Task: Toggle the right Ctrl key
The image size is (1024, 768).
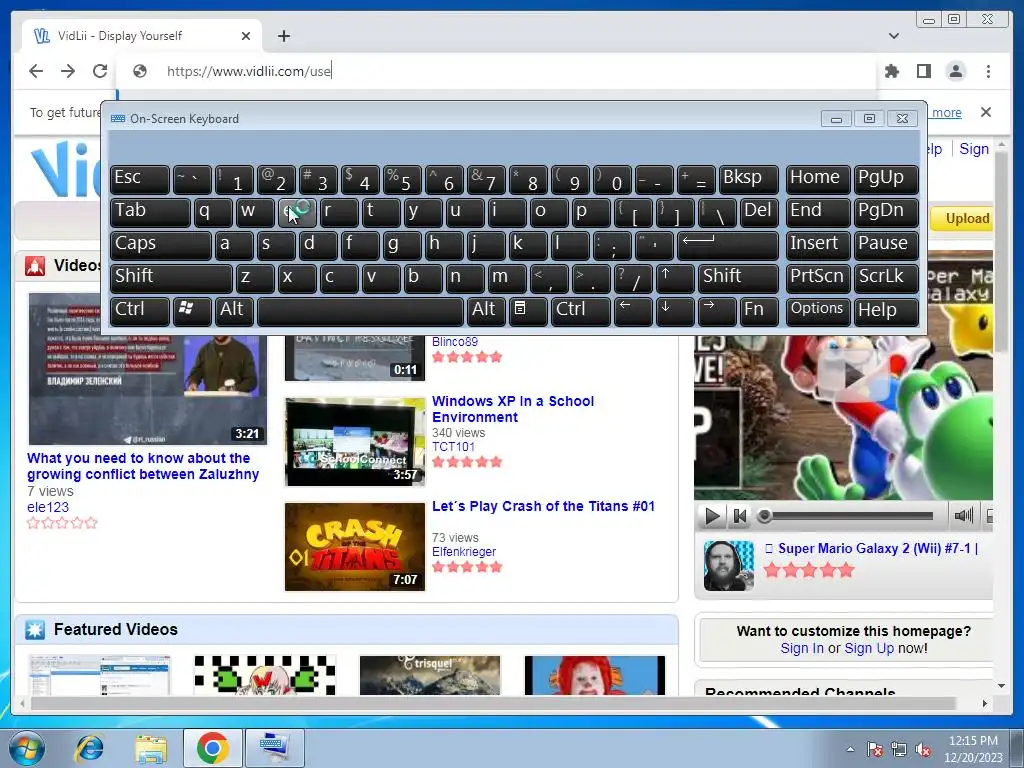Action: [581, 310]
